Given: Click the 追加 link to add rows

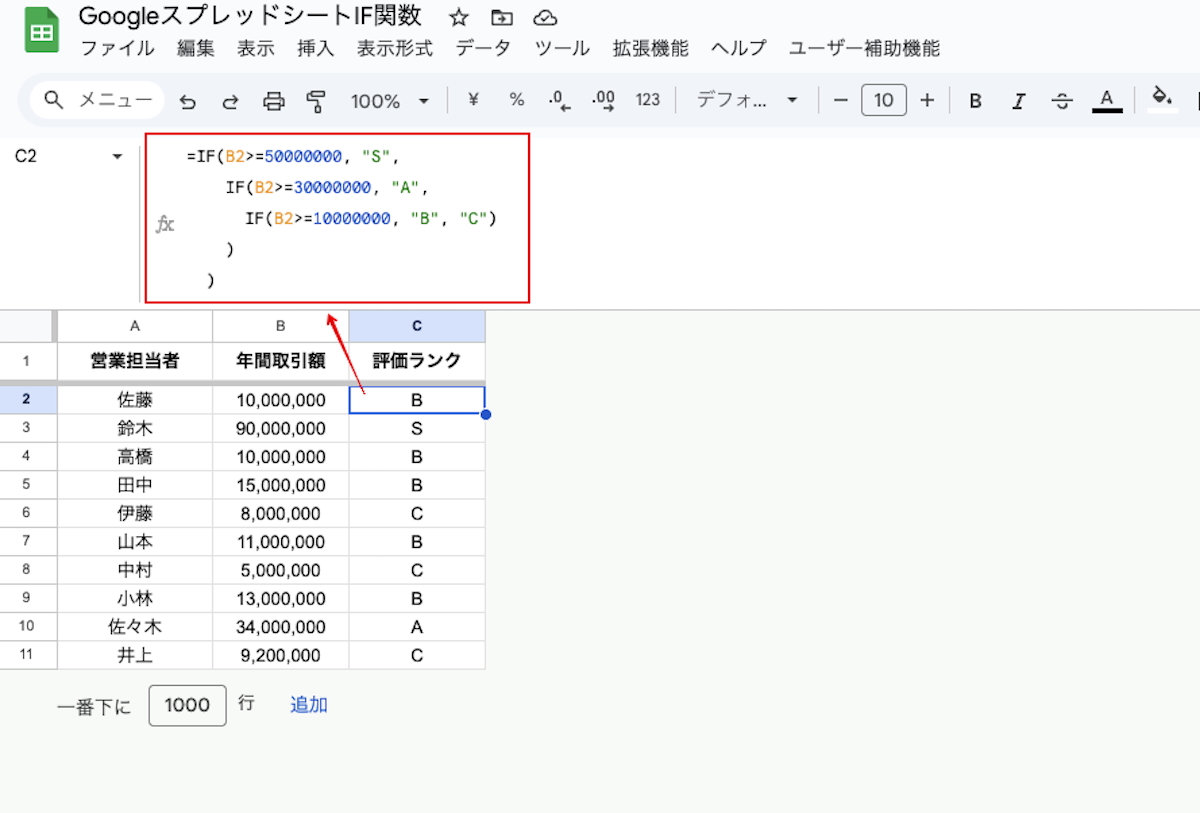Looking at the screenshot, I should [x=309, y=705].
